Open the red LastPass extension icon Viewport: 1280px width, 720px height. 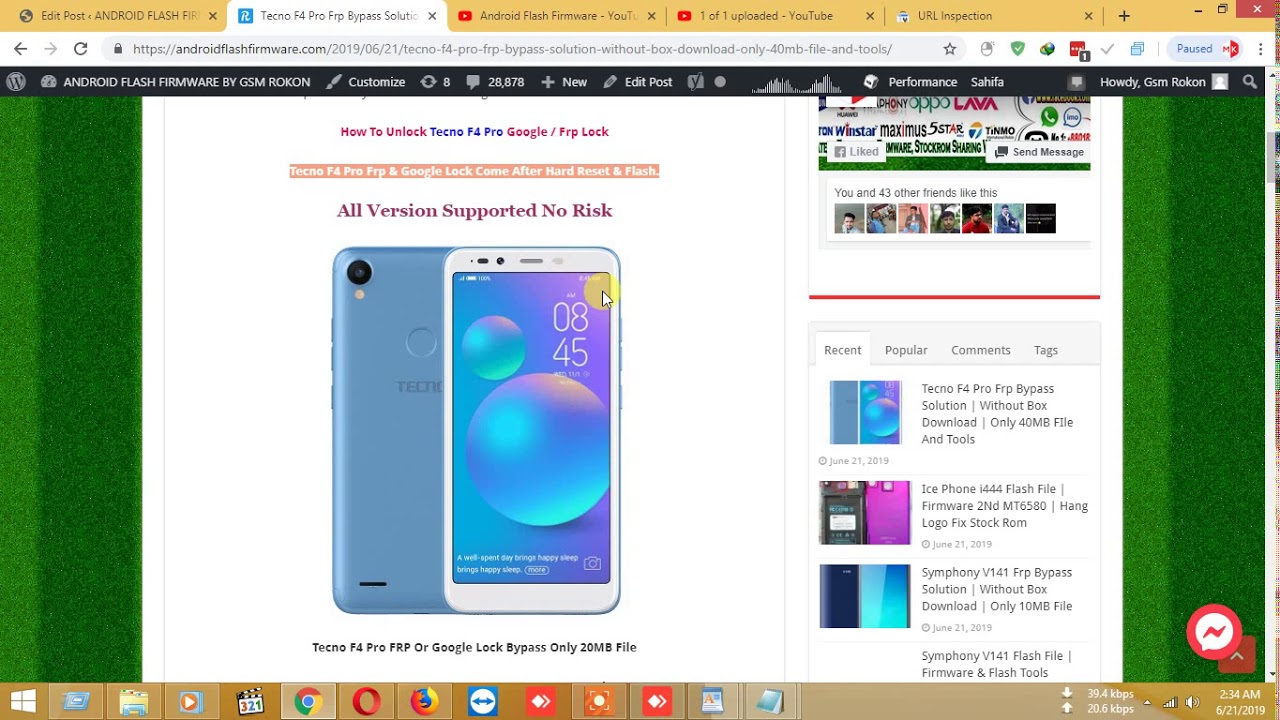(x=1077, y=48)
